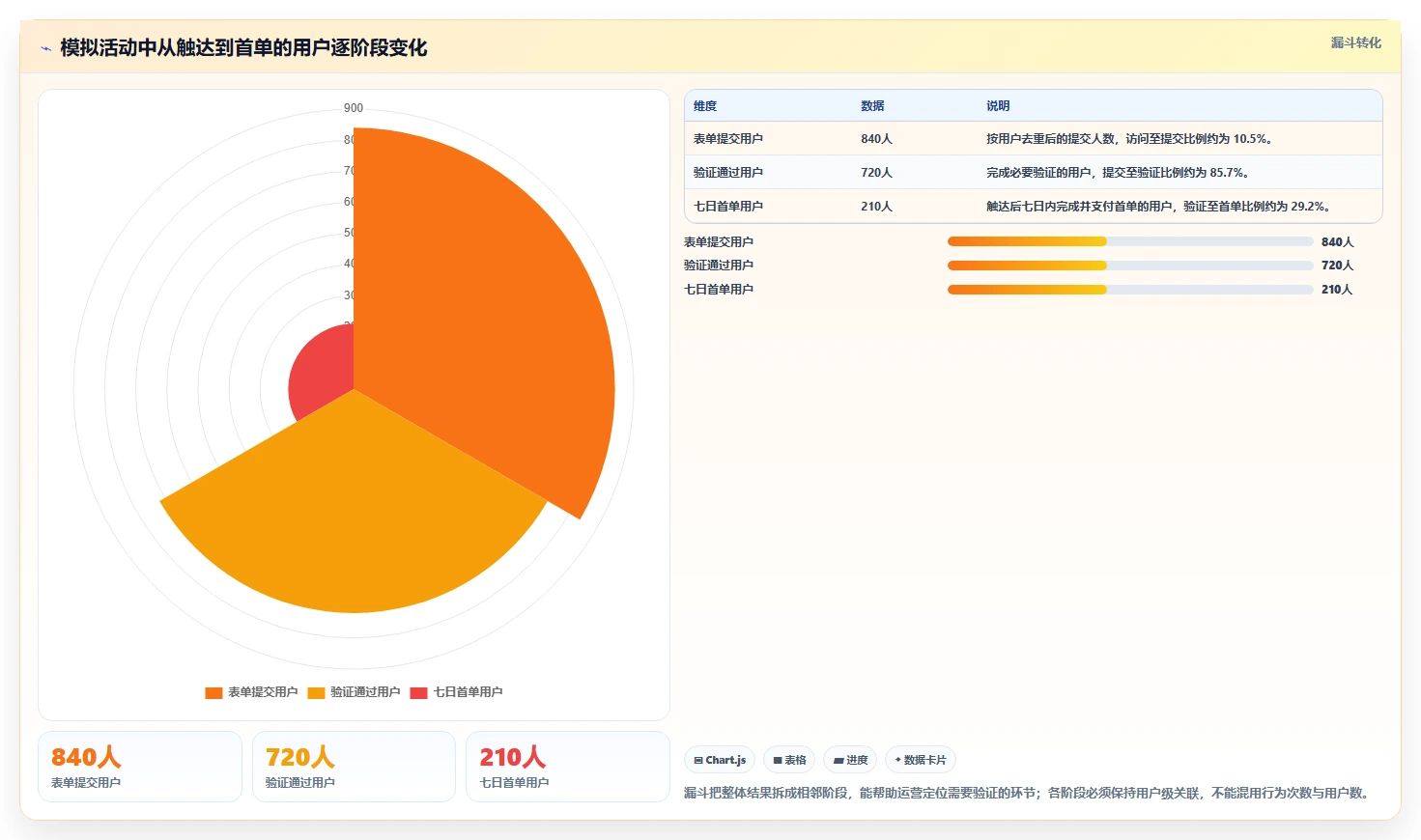Click the 表单提交用户 progress label
1421x840 pixels.
tap(719, 242)
